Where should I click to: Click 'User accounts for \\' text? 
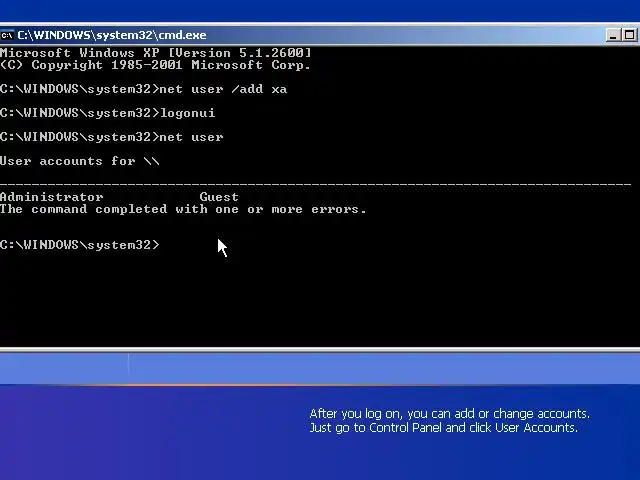pos(80,161)
